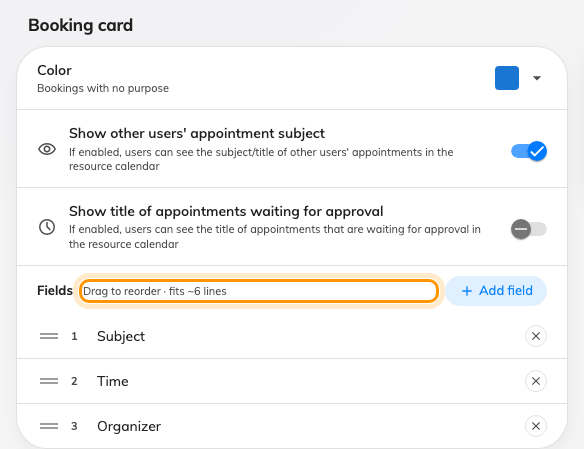Select the Time field row label

[x=113, y=381]
